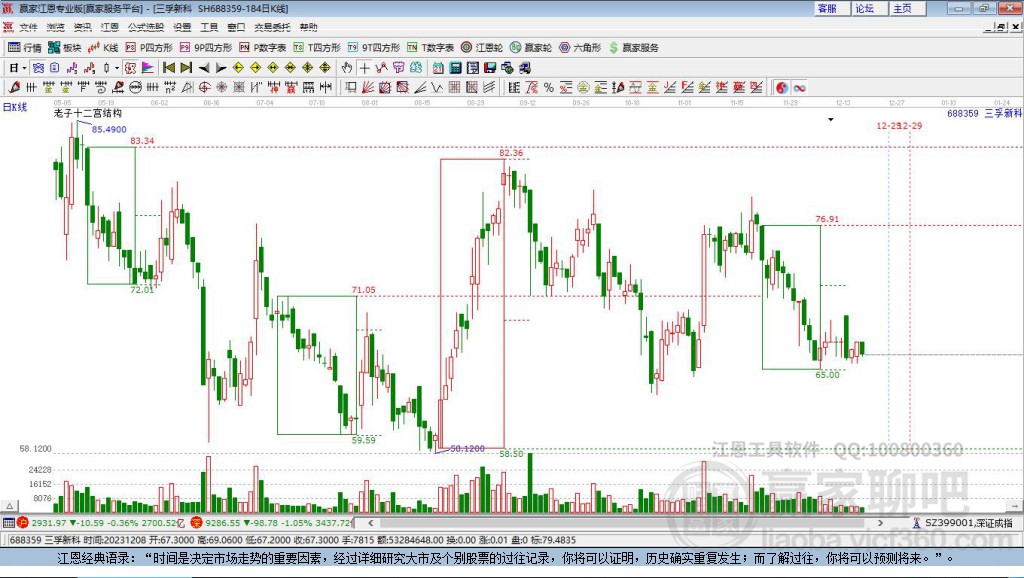Open the 设置 menu
The height and width of the screenshot is (578, 1024).
182,27
